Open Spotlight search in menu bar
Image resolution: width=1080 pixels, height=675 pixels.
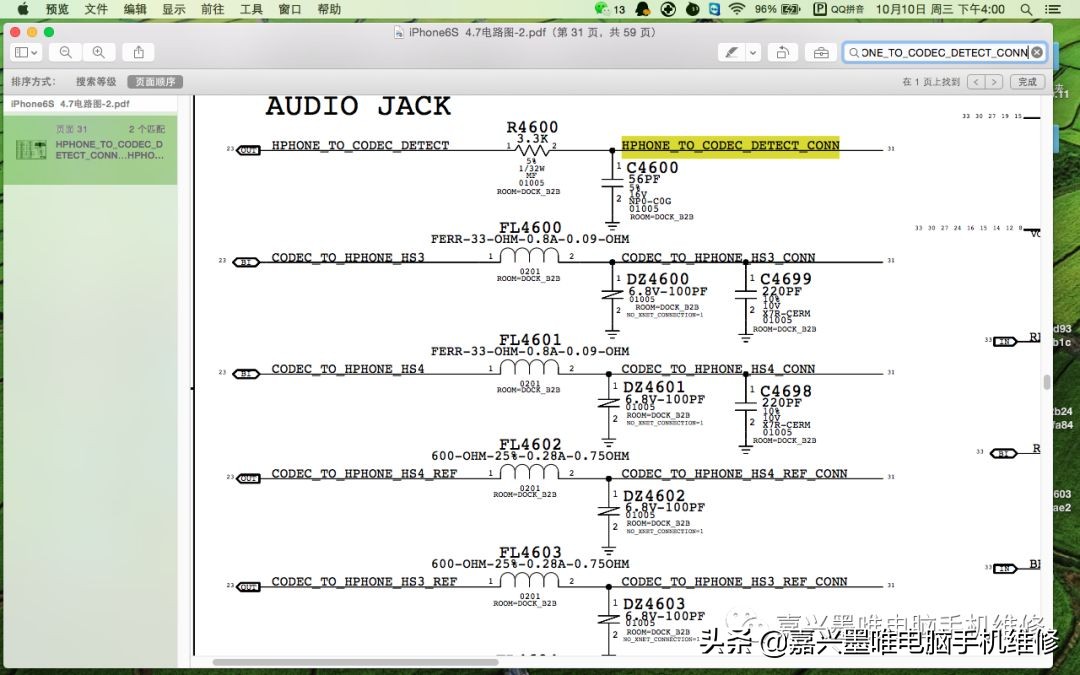[1026, 9]
